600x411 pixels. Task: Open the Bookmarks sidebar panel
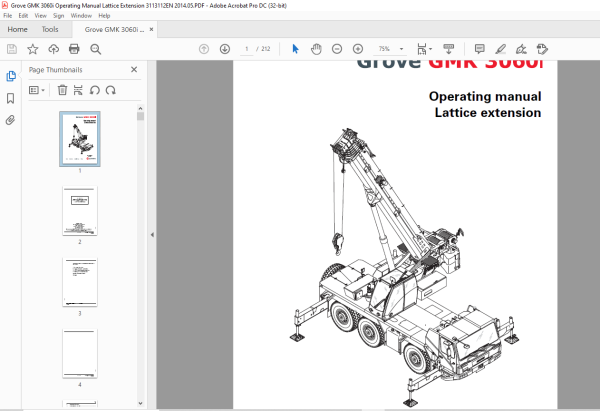point(11,98)
